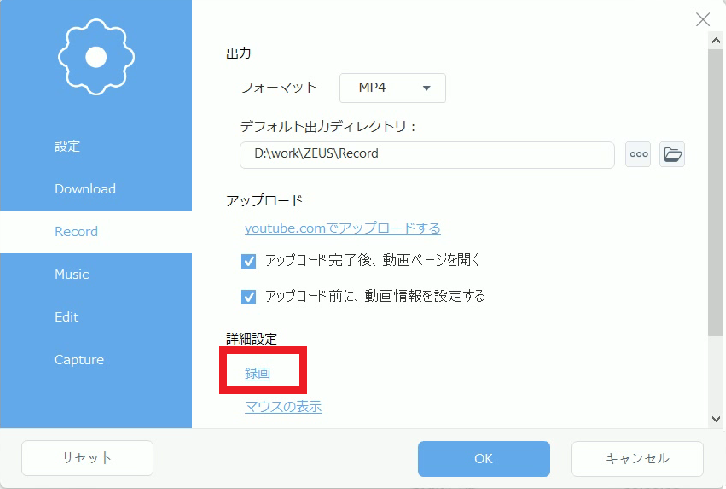Click the scrollbar down arrow
Screen dimensions: 726x489
click(x=716, y=418)
